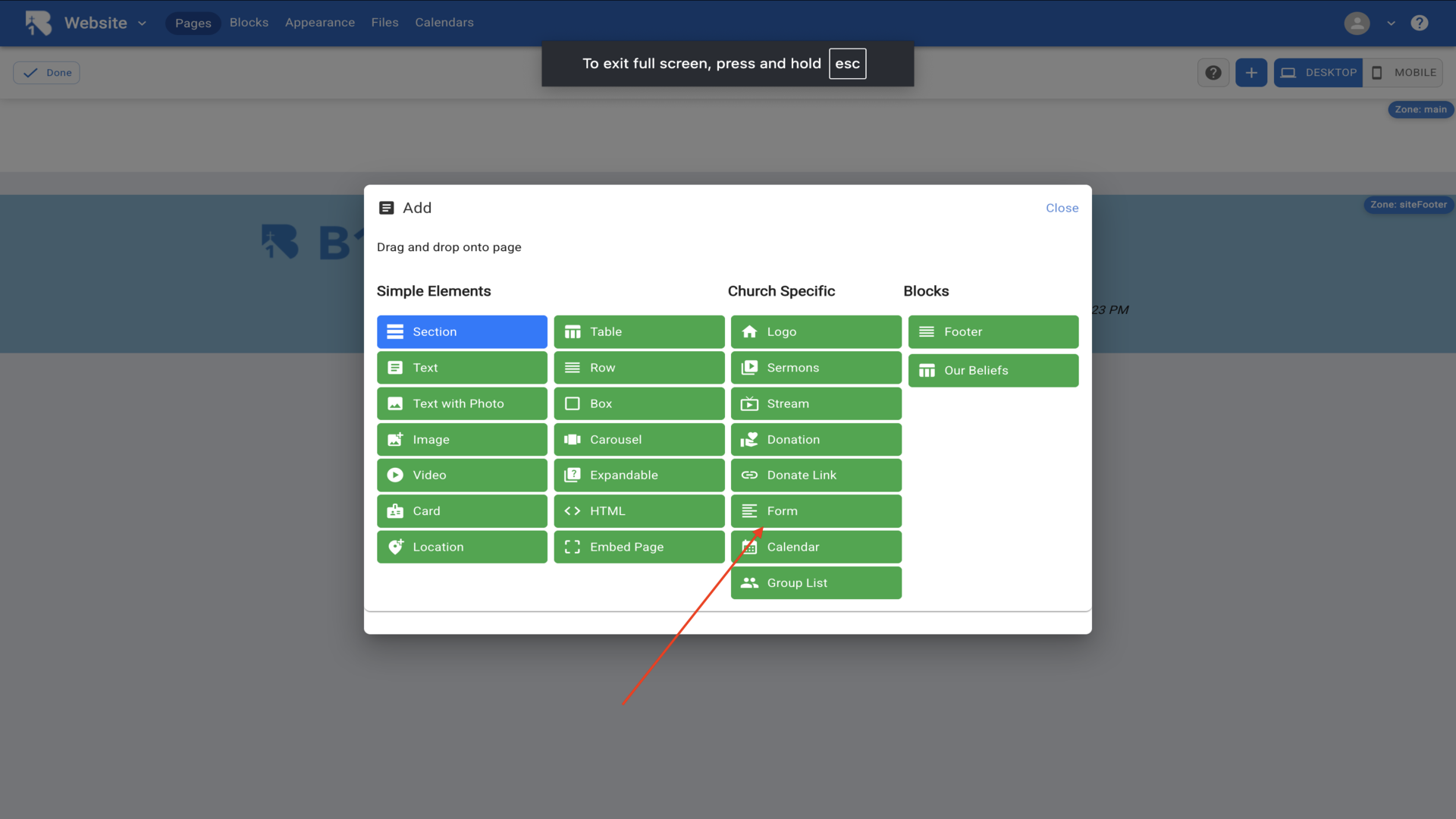Select the Stream element
Viewport: 1456px width, 819px height.
click(x=815, y=404)
